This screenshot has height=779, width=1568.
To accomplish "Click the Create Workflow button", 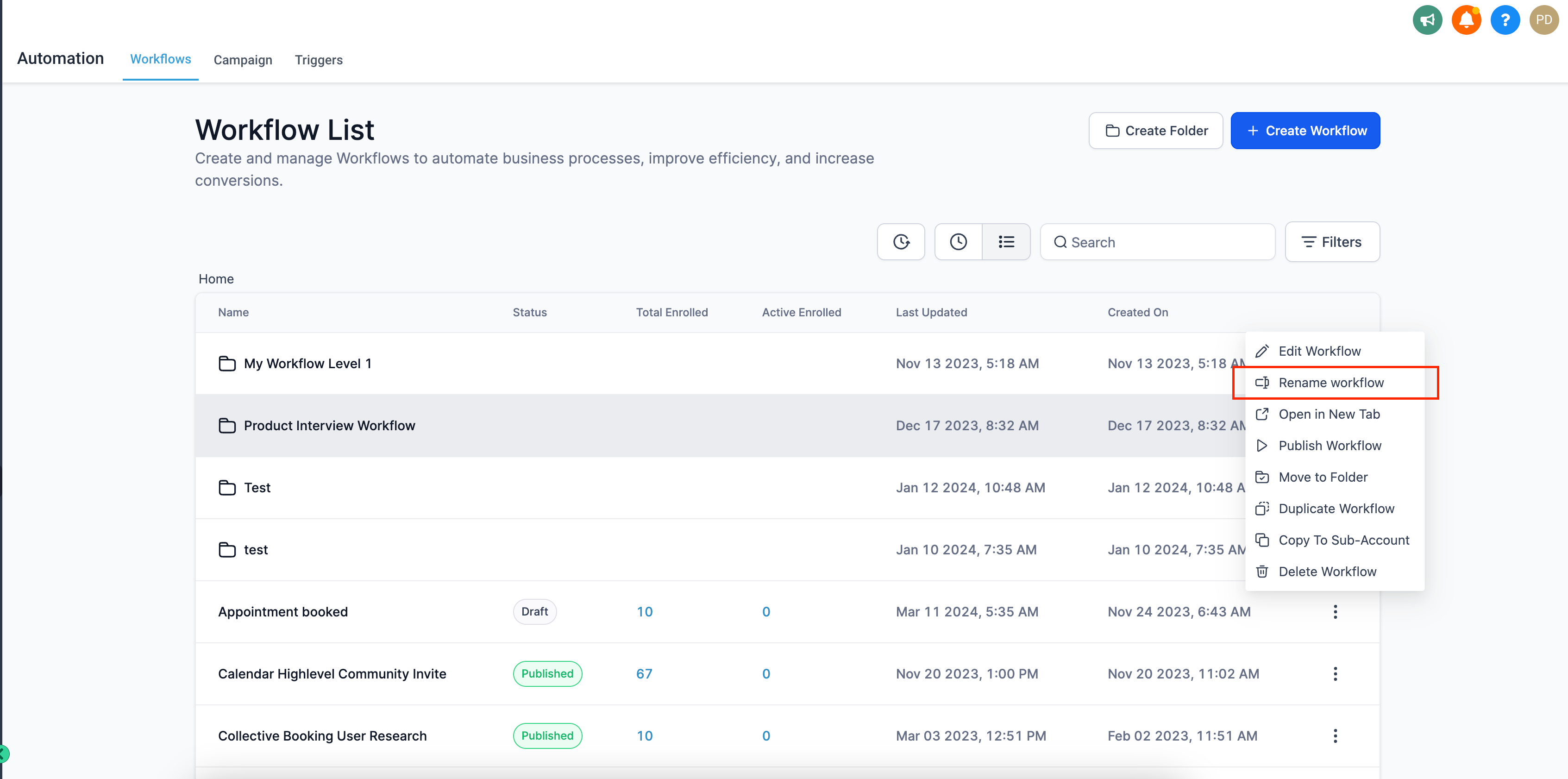I will (1305, 130).
